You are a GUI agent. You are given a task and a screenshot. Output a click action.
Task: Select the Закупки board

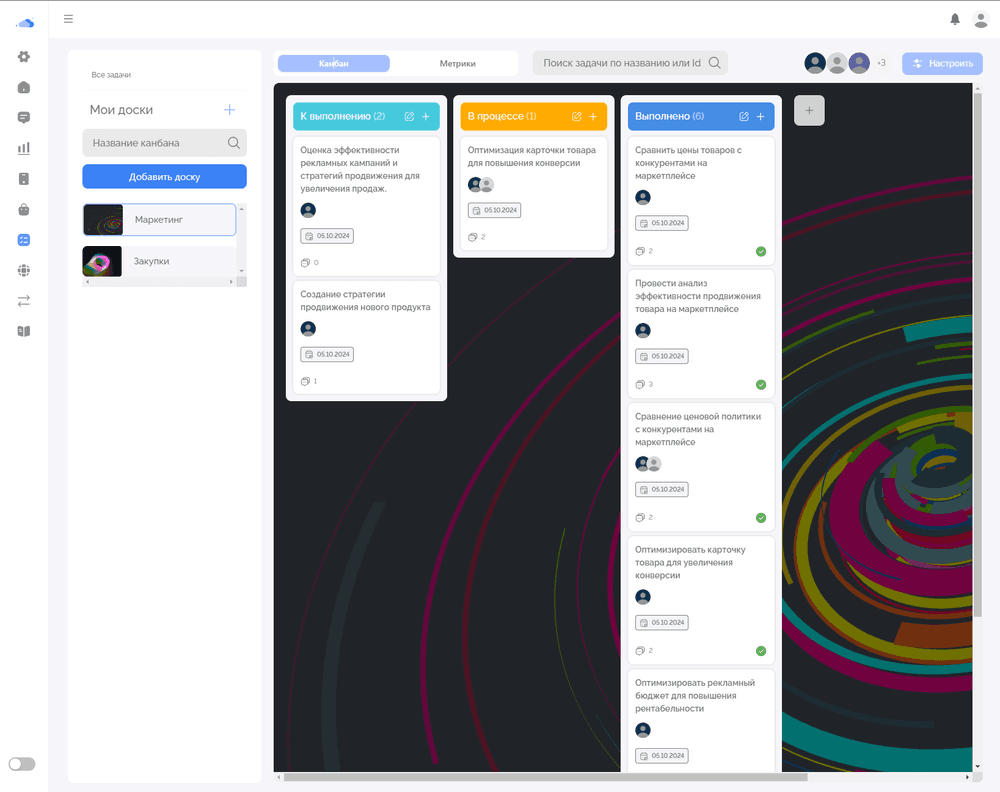click(159, 261)
